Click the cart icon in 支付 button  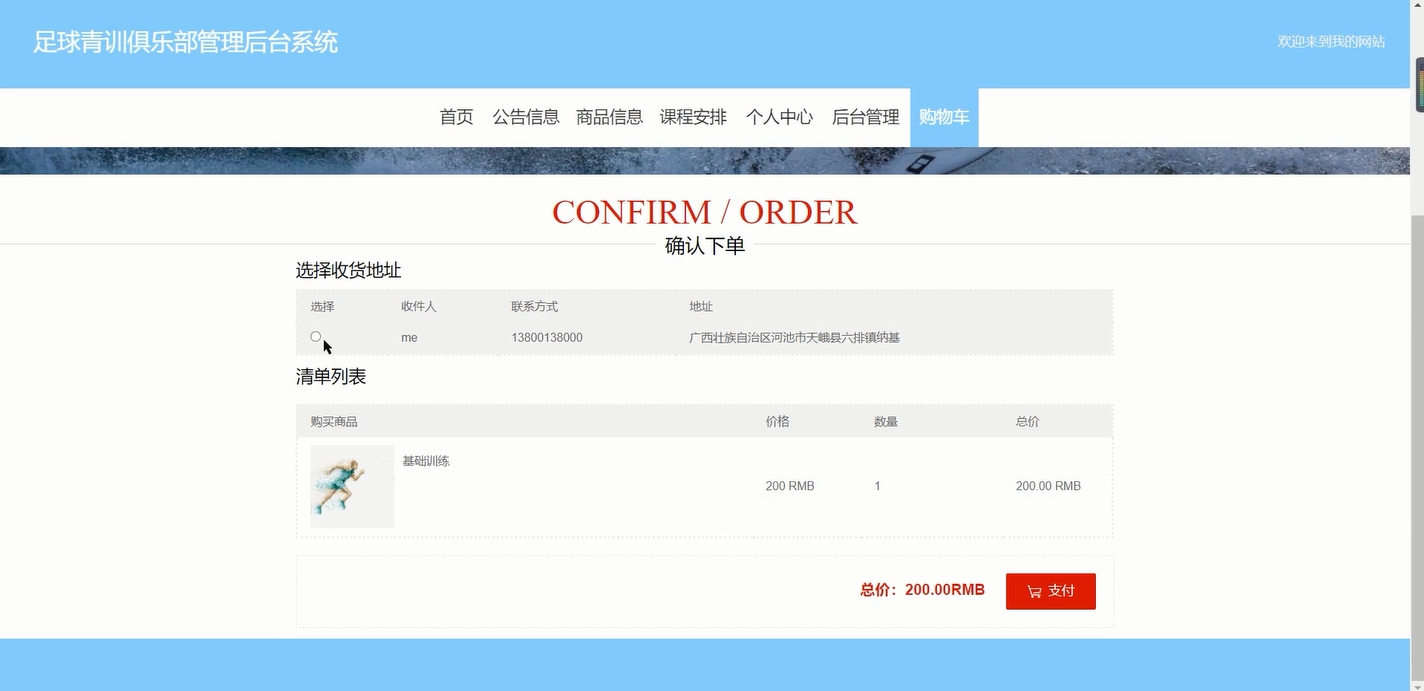(1034, 592)
